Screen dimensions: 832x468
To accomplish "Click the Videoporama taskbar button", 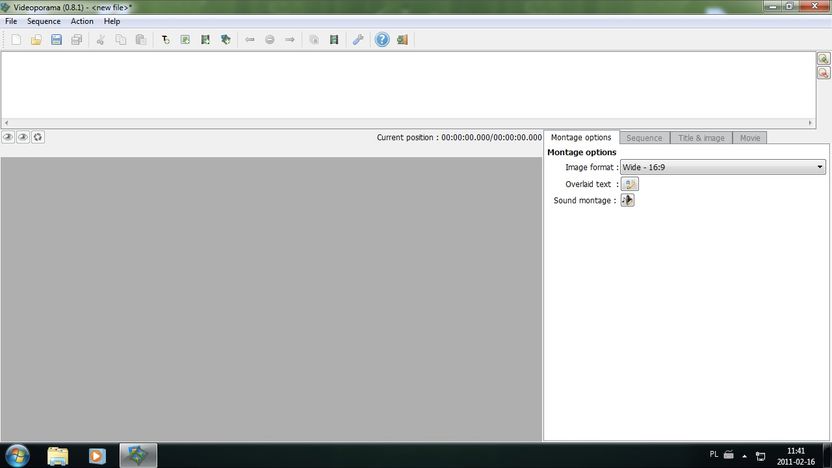I will tap(138, 456).
